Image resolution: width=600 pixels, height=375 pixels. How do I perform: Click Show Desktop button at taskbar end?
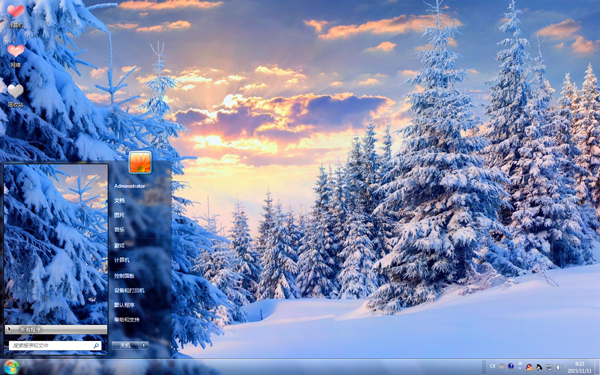(596, 367)
